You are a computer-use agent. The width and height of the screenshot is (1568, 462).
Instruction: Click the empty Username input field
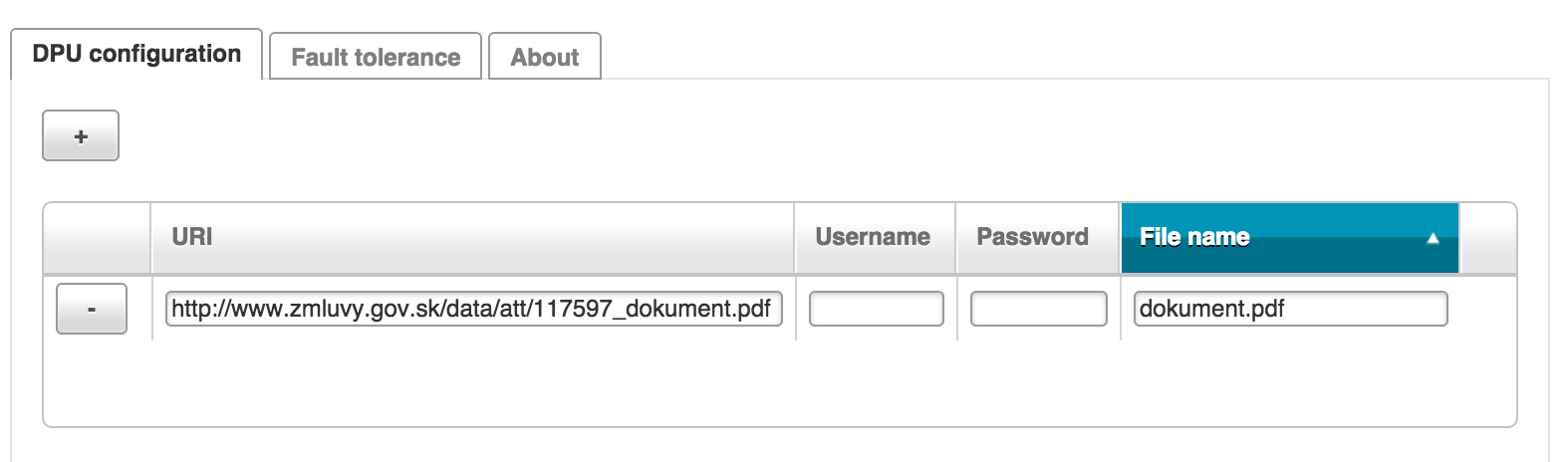coord(876,309)
